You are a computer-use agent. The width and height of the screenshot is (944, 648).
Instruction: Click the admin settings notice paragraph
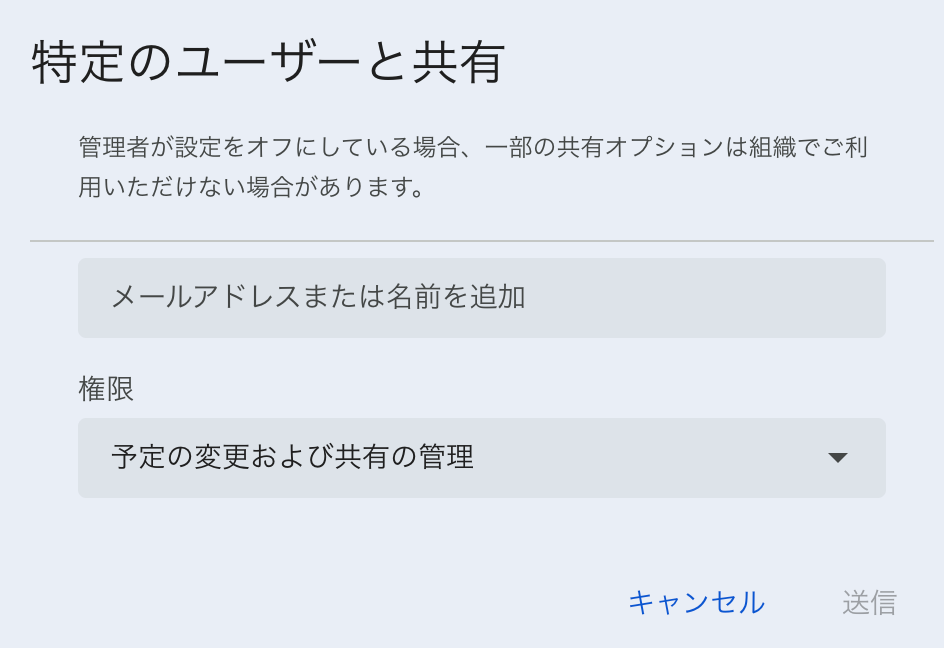point(472,167)
